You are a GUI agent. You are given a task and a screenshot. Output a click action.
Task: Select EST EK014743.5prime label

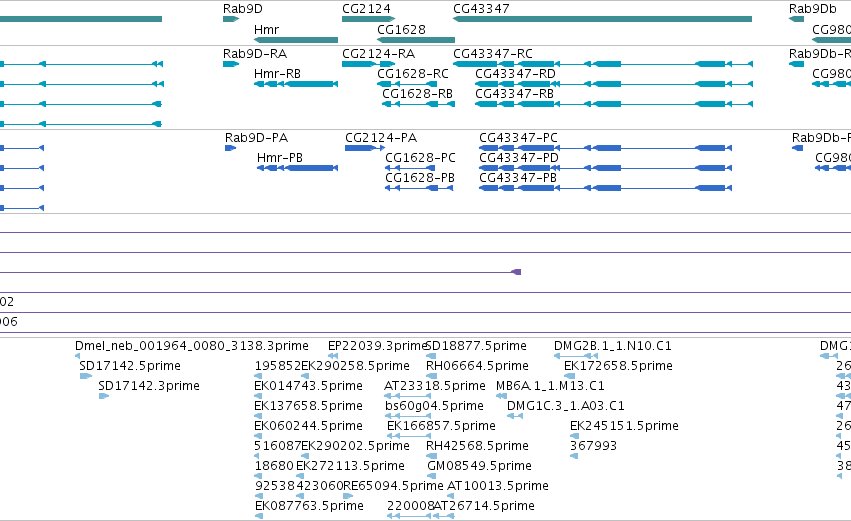click(x=308, y=386)
